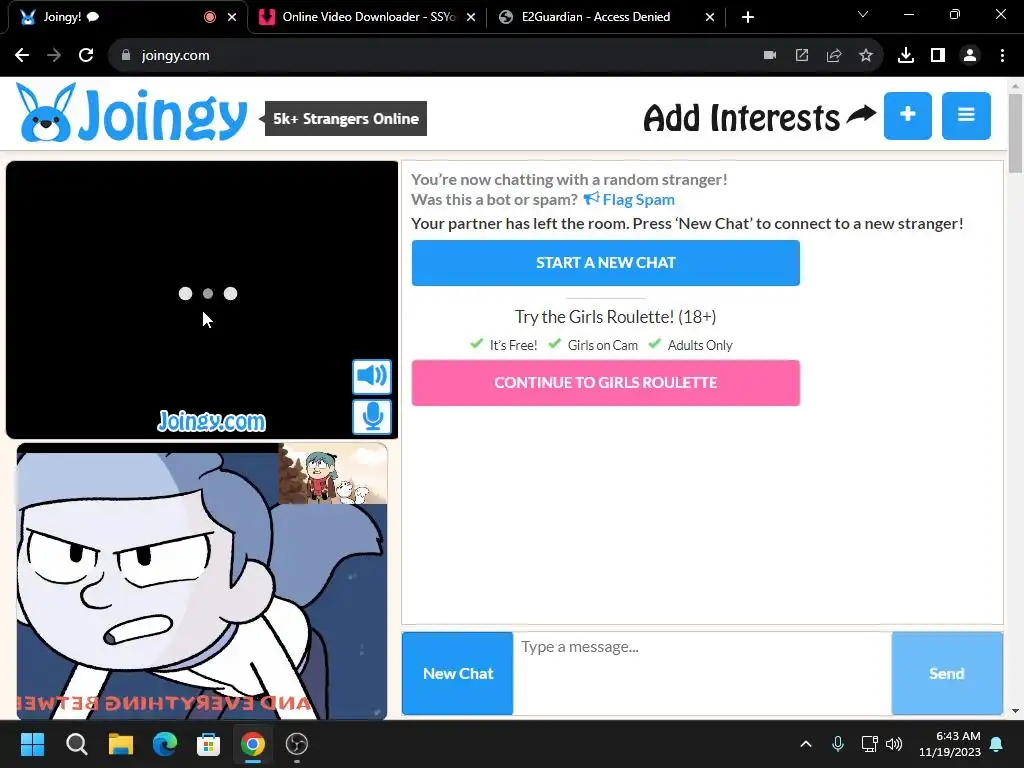Viewport: 1024px width, 768px height.
Task: Flag this chat as spam
Action: [629, 199]
